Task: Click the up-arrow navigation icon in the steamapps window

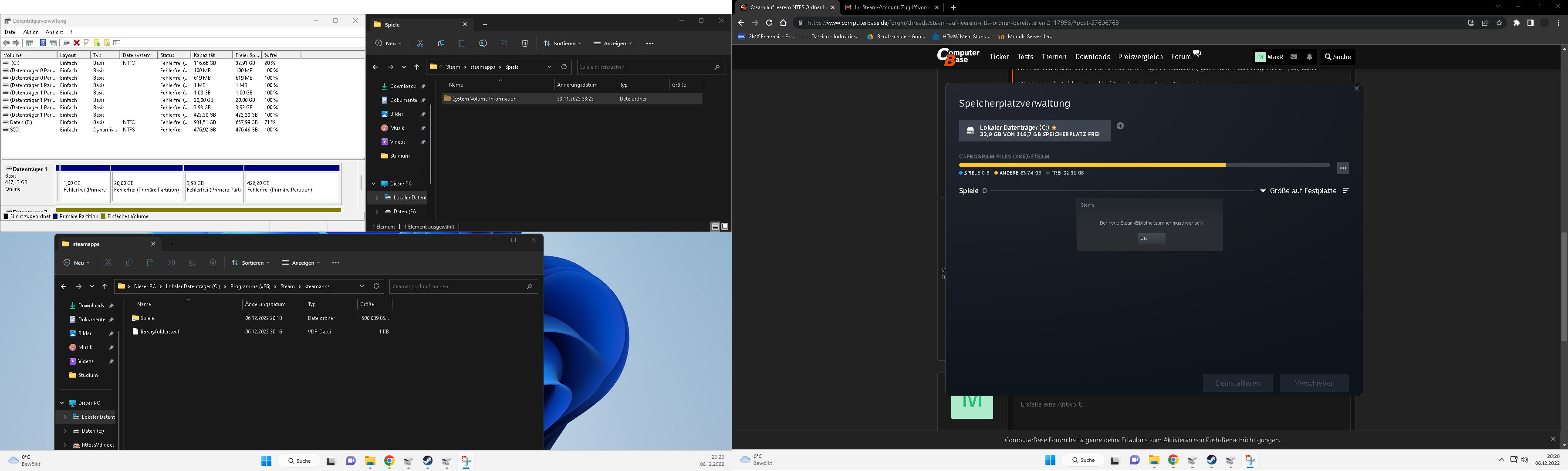Action: click(105, 286)
